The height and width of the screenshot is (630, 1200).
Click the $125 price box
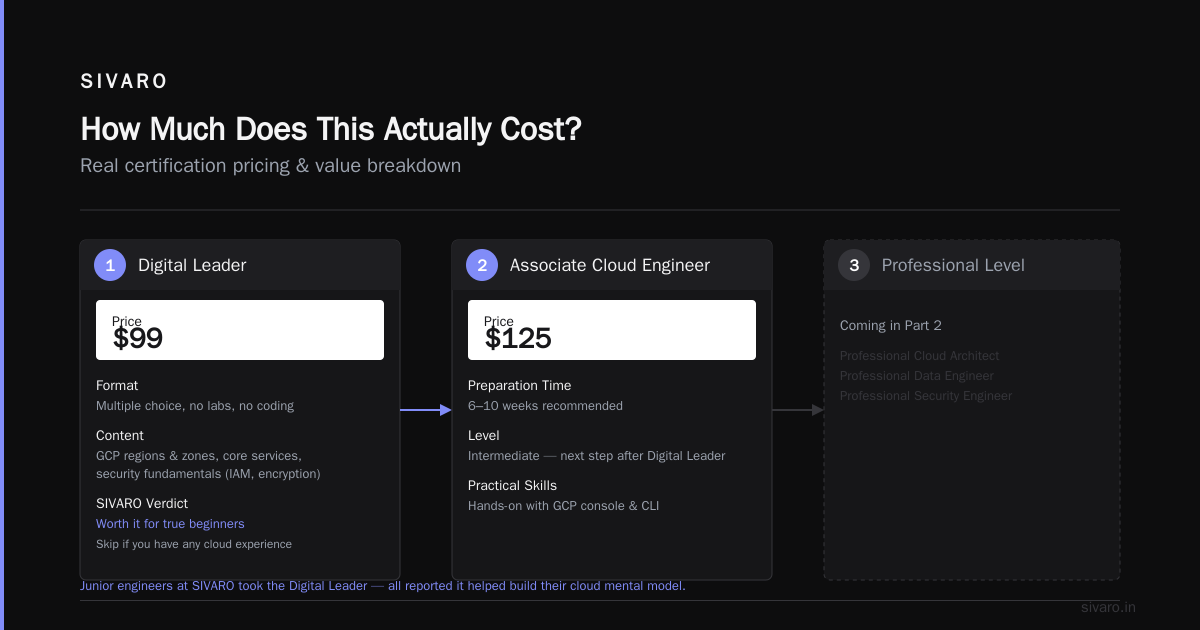(612, 330)
